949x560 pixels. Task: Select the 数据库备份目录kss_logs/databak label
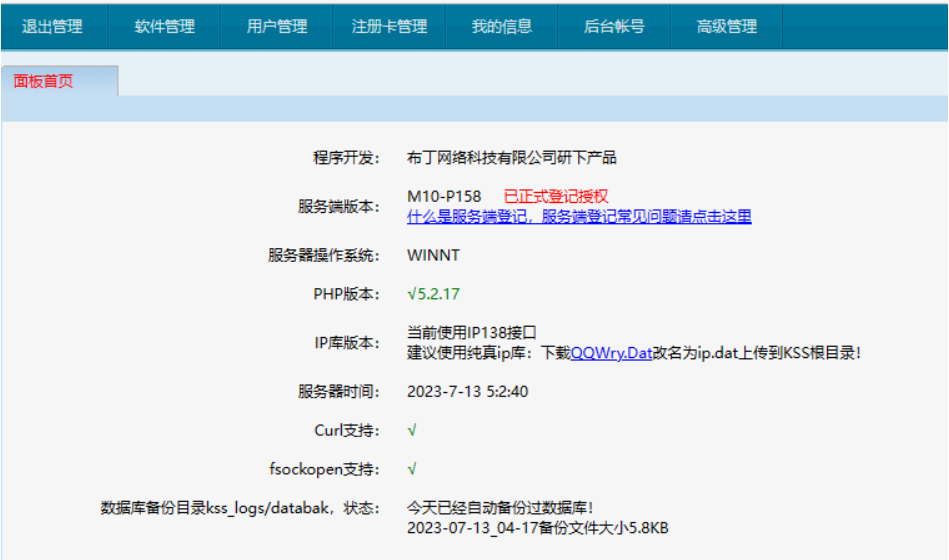240,507
